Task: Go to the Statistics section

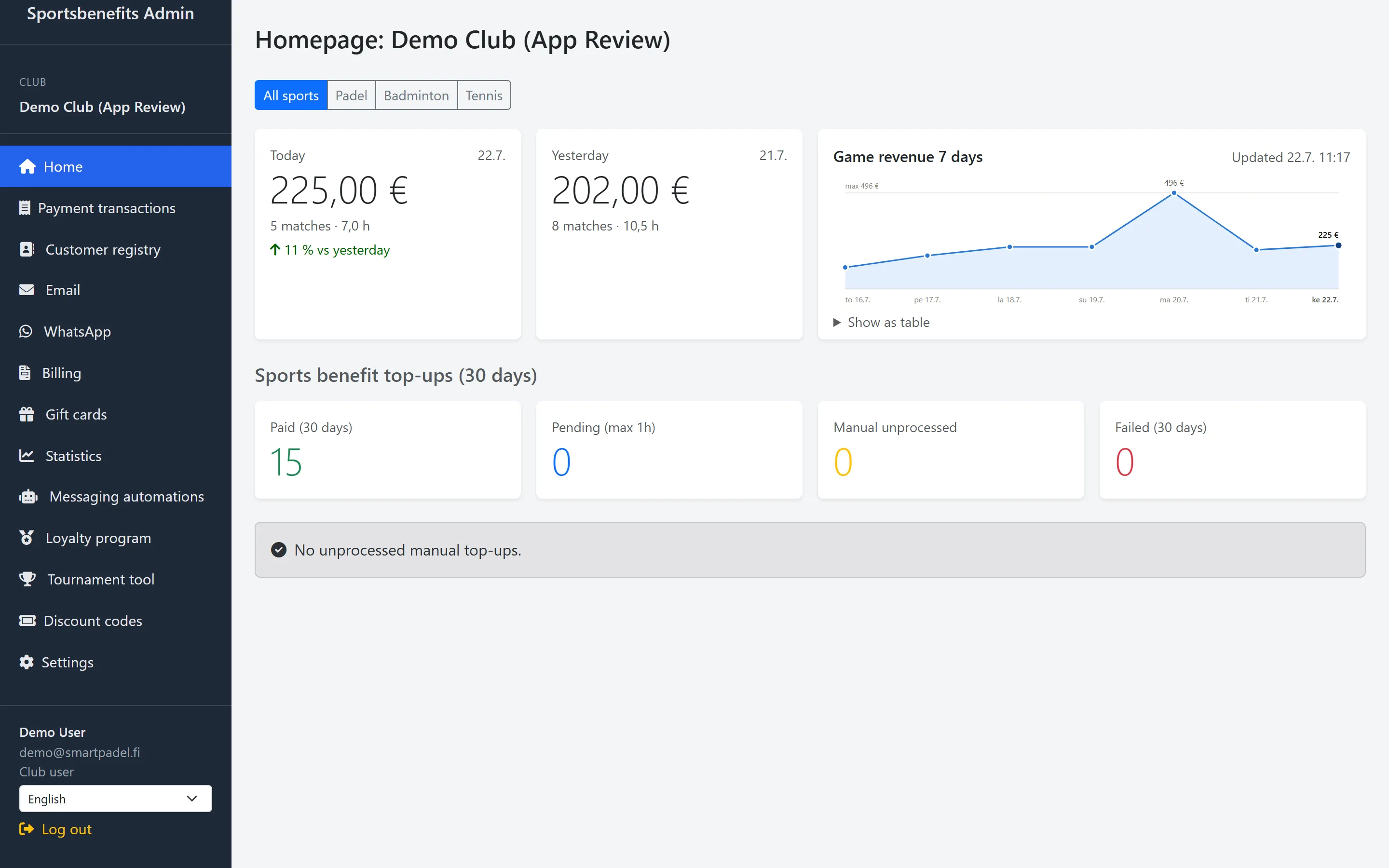Action: [115, 455]
